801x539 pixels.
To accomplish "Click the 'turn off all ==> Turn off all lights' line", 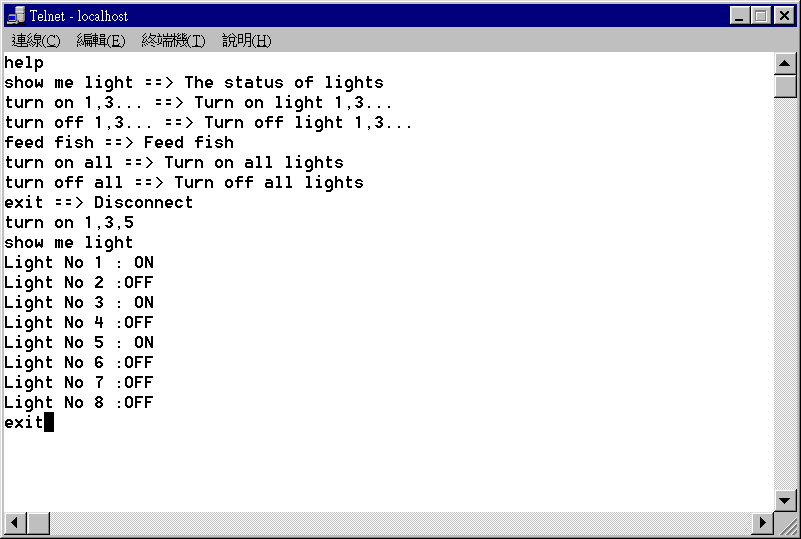I will pyautogui.click(x=184, y=182).
